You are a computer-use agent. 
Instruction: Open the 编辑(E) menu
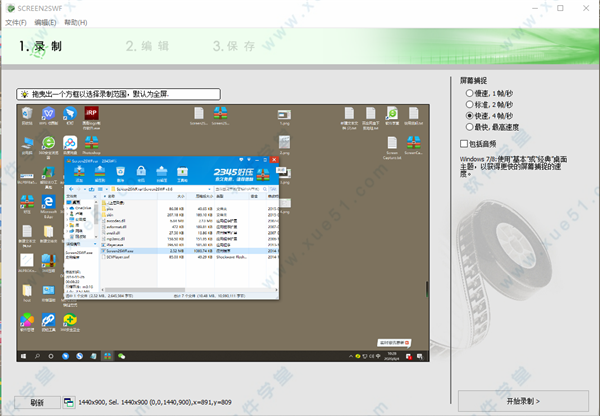coord(45,23)
